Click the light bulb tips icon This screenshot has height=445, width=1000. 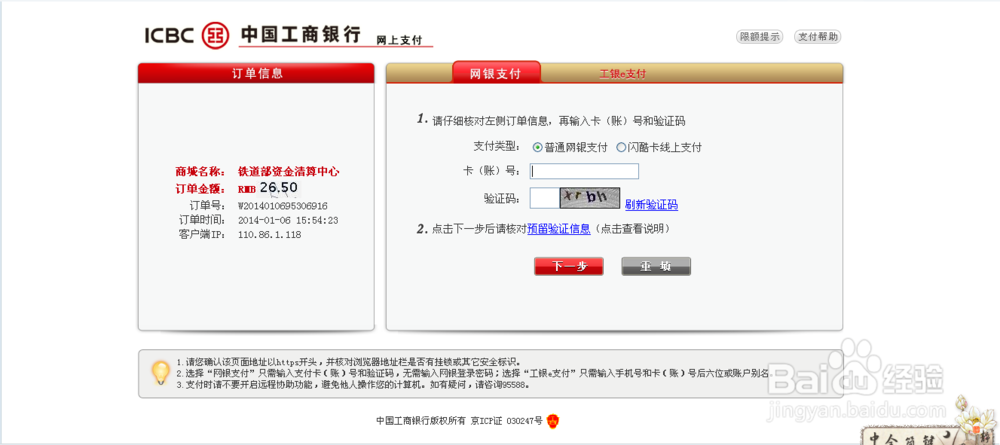coord(160,372)
